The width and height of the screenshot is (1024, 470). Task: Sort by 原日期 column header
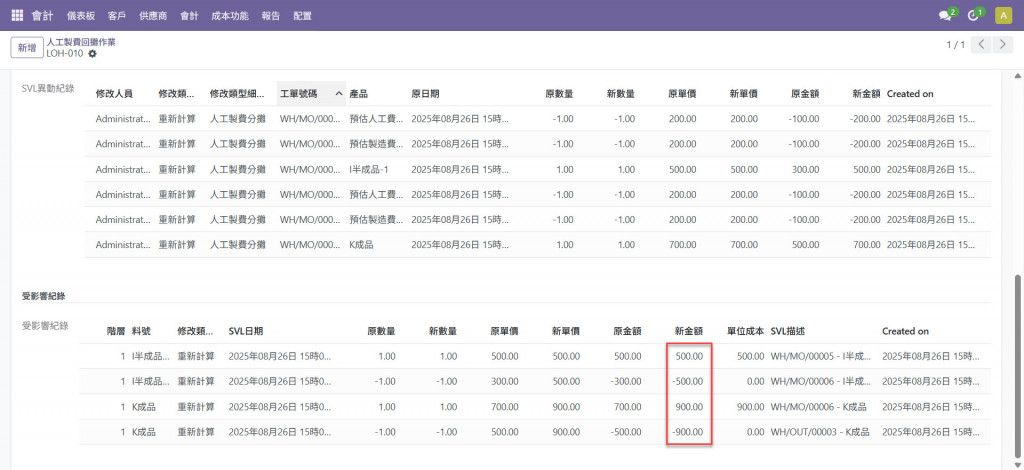(x=425, y=93)
